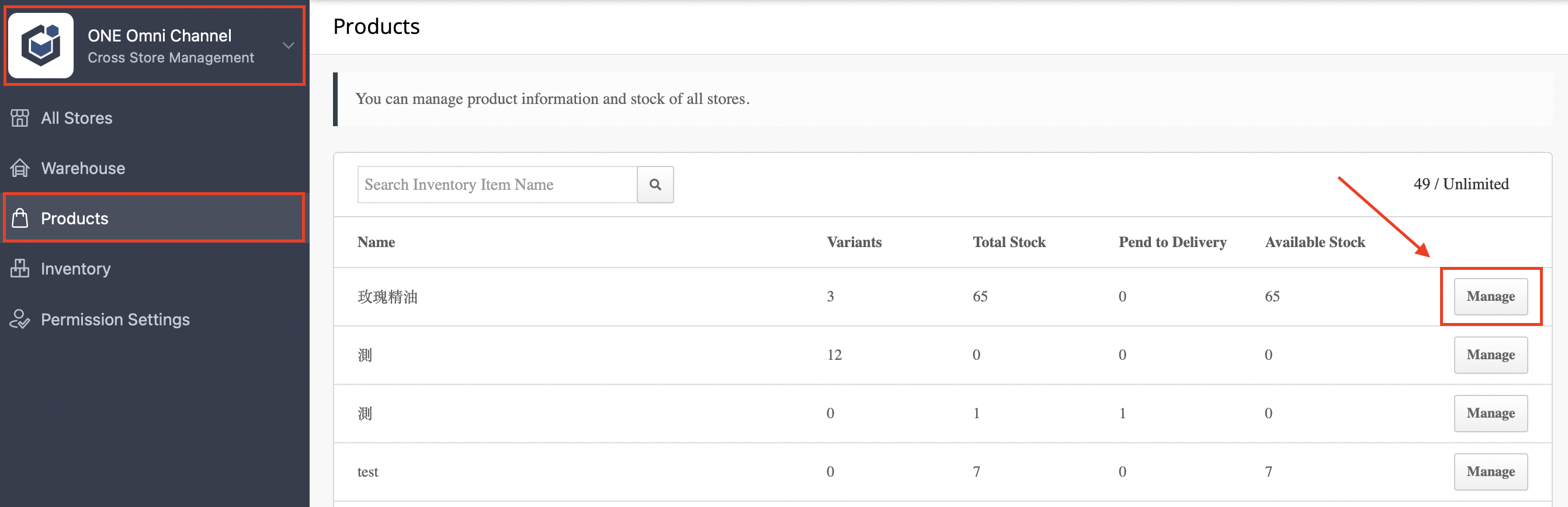Click the Warehouse building icon
1568x507 pixels.
(19, 168)
